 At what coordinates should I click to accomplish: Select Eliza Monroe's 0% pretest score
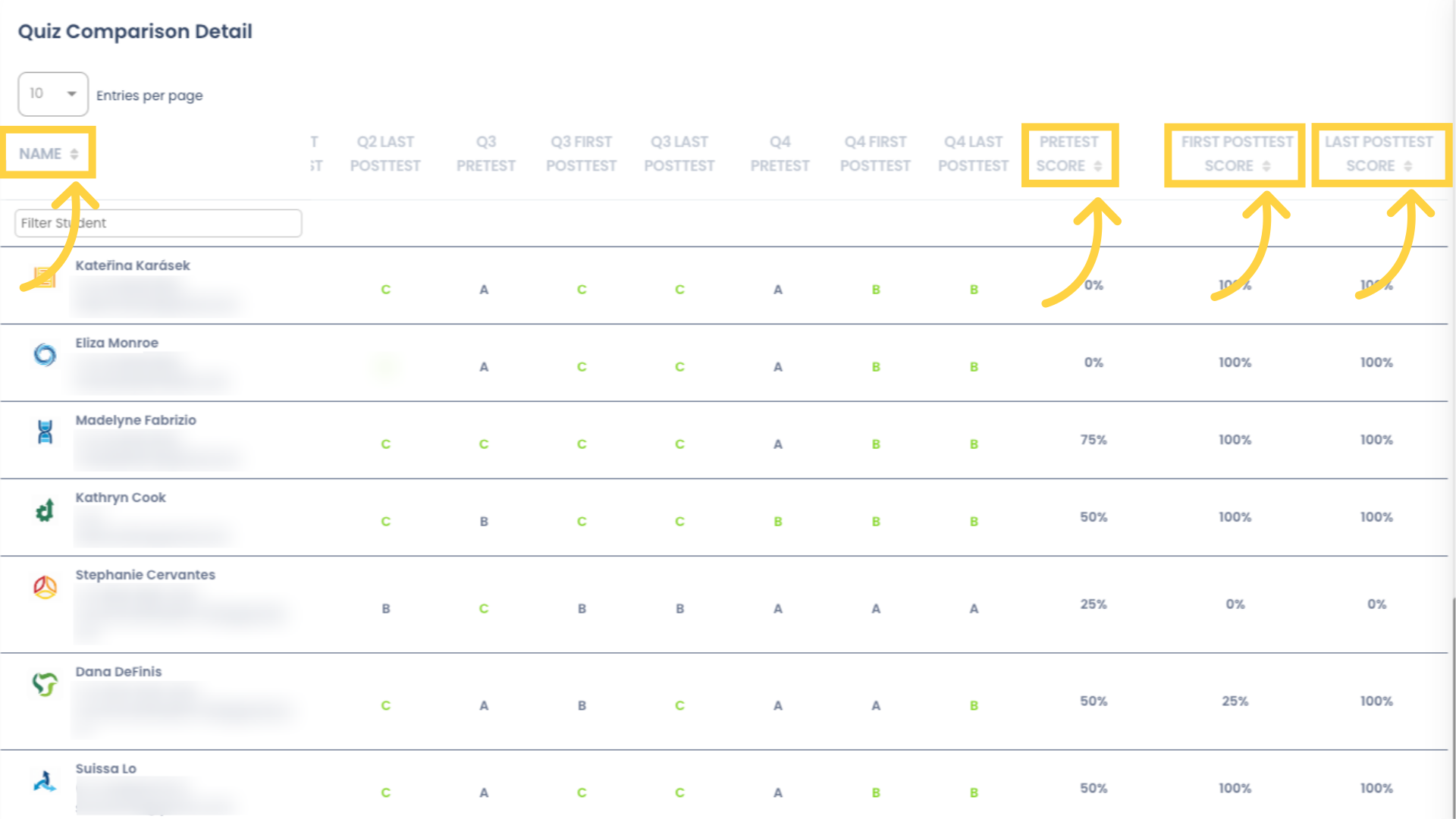[1094, 362]
